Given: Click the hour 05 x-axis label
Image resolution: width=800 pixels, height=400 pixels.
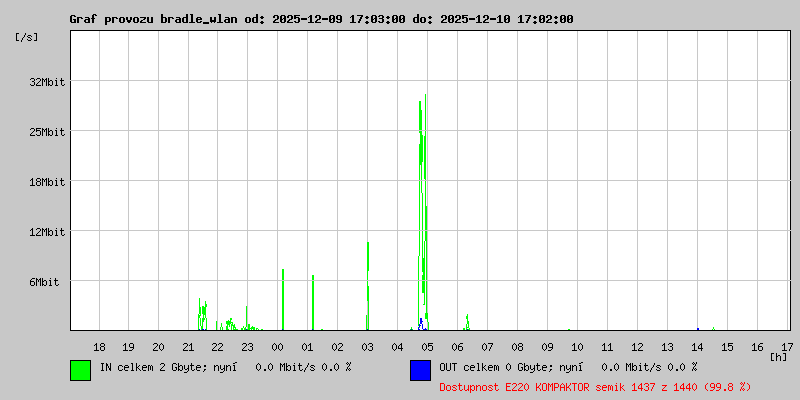Looking at the screenshot, I should (427, 347).
